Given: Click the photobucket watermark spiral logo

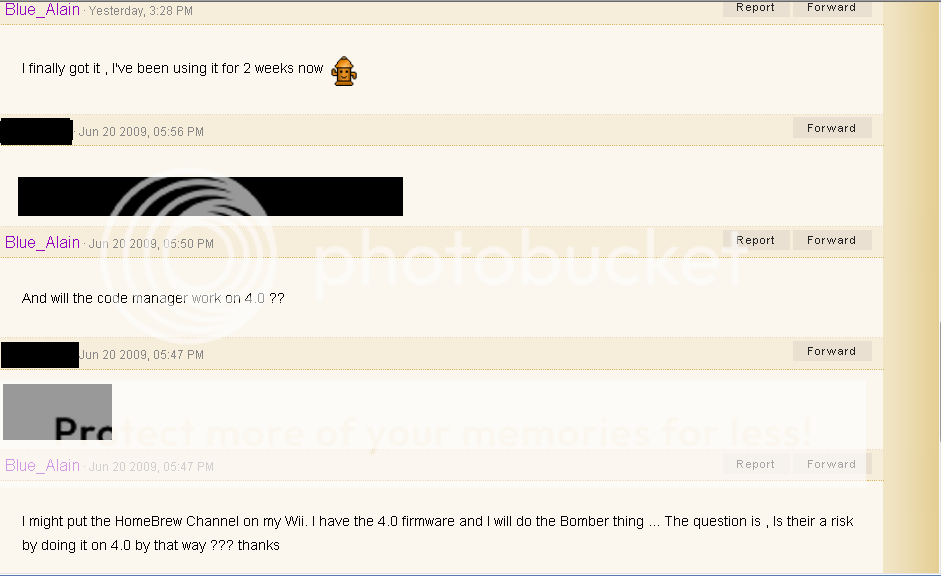Looking at the screenshot, I should pos(189,257).
